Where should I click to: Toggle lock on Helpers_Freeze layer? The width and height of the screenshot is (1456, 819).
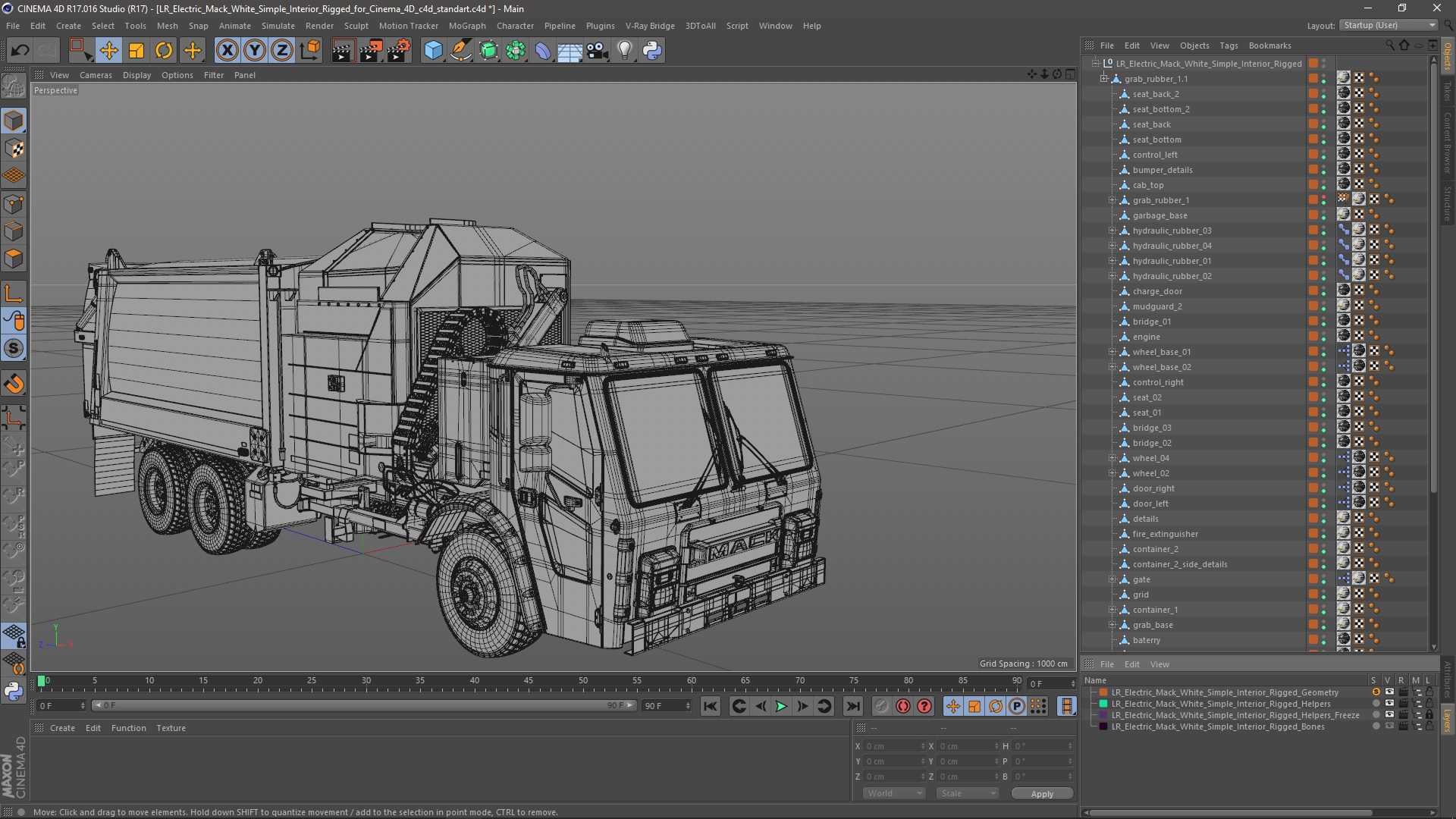pyautogui.click(x=1429, y=715)
